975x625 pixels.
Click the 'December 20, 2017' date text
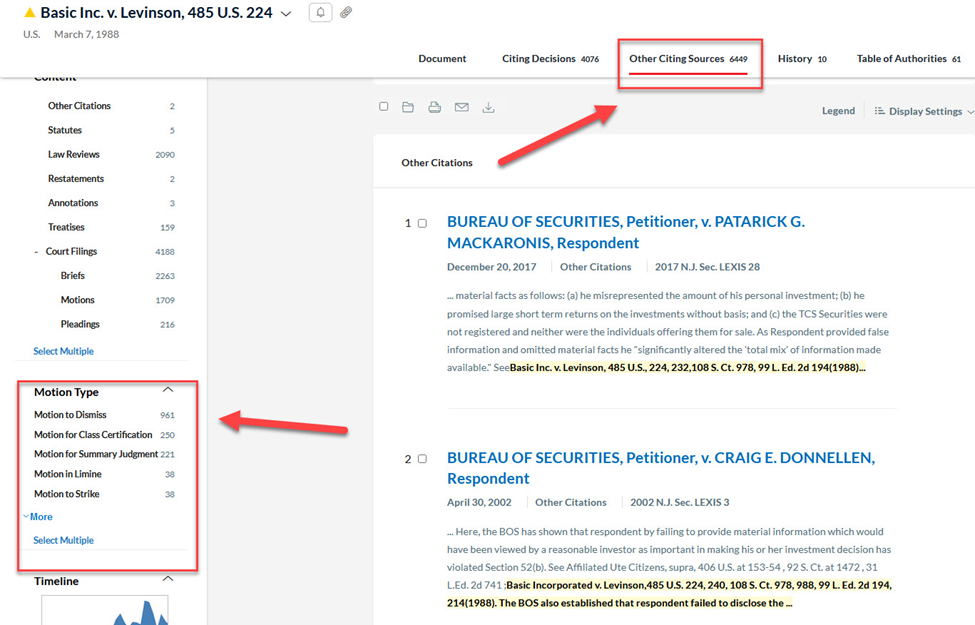click(x=491, y=267)
